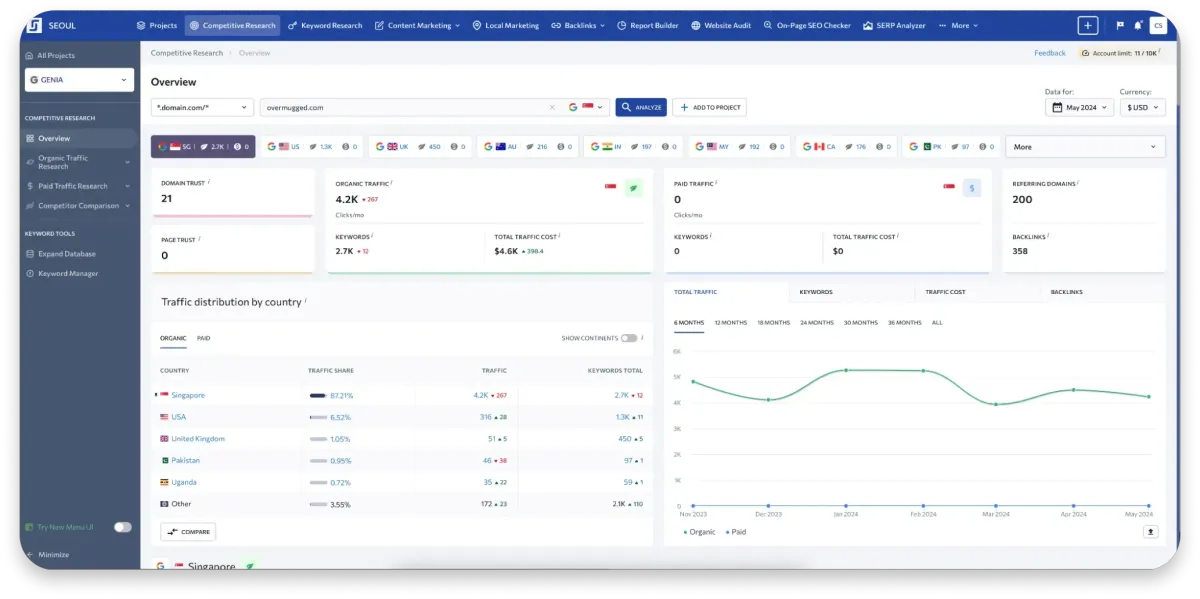Open the Backlinks menu in the top bar
The width and height of the screenshot is (1200, 599).
579,26
